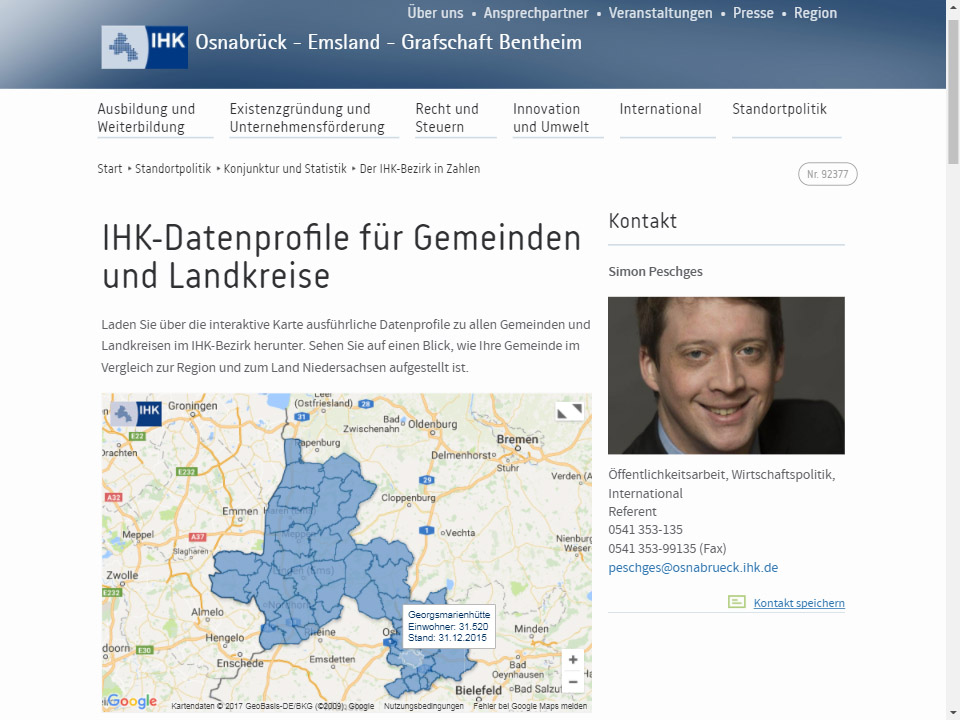Click the Nr. 92377 badge
Viewport: 960px width, 720px height.
click(x=827, y=174)
